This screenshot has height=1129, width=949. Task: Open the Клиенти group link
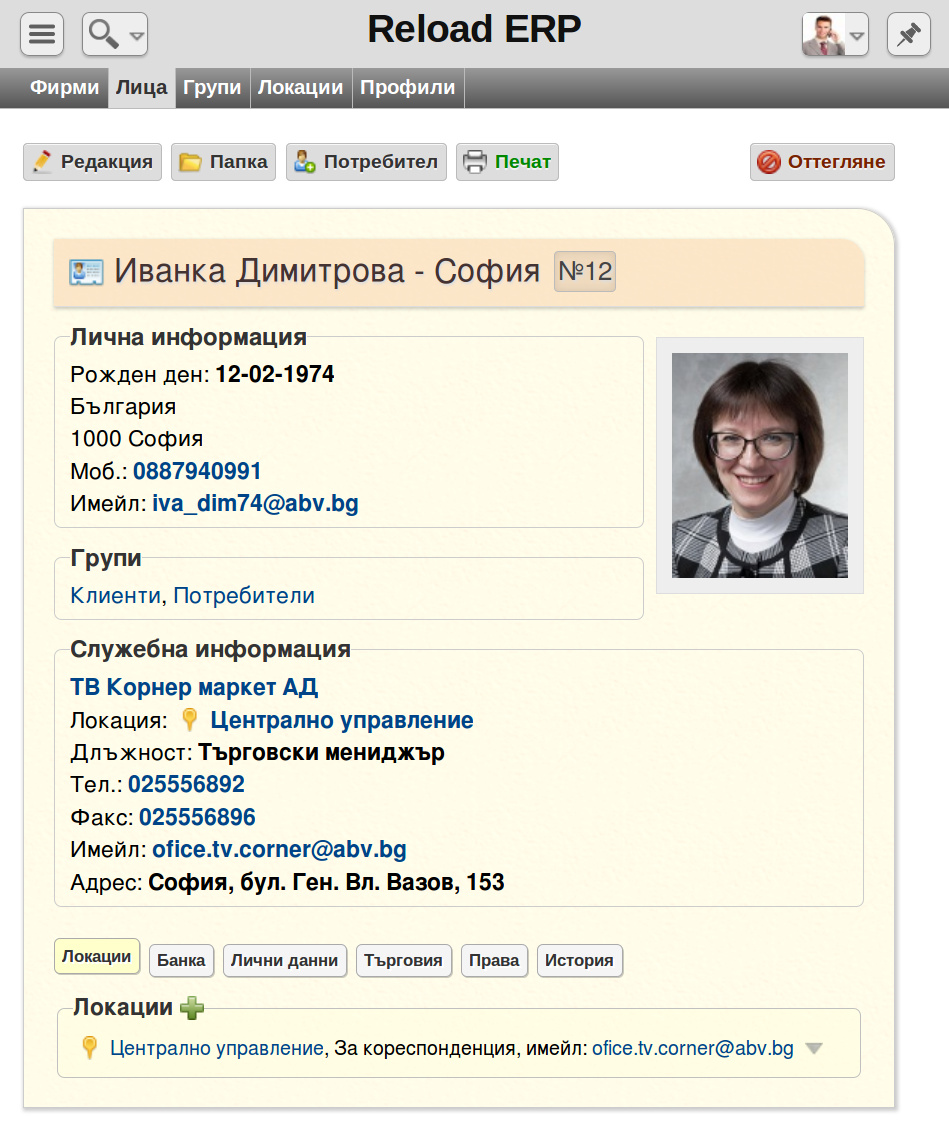point(115,595)
